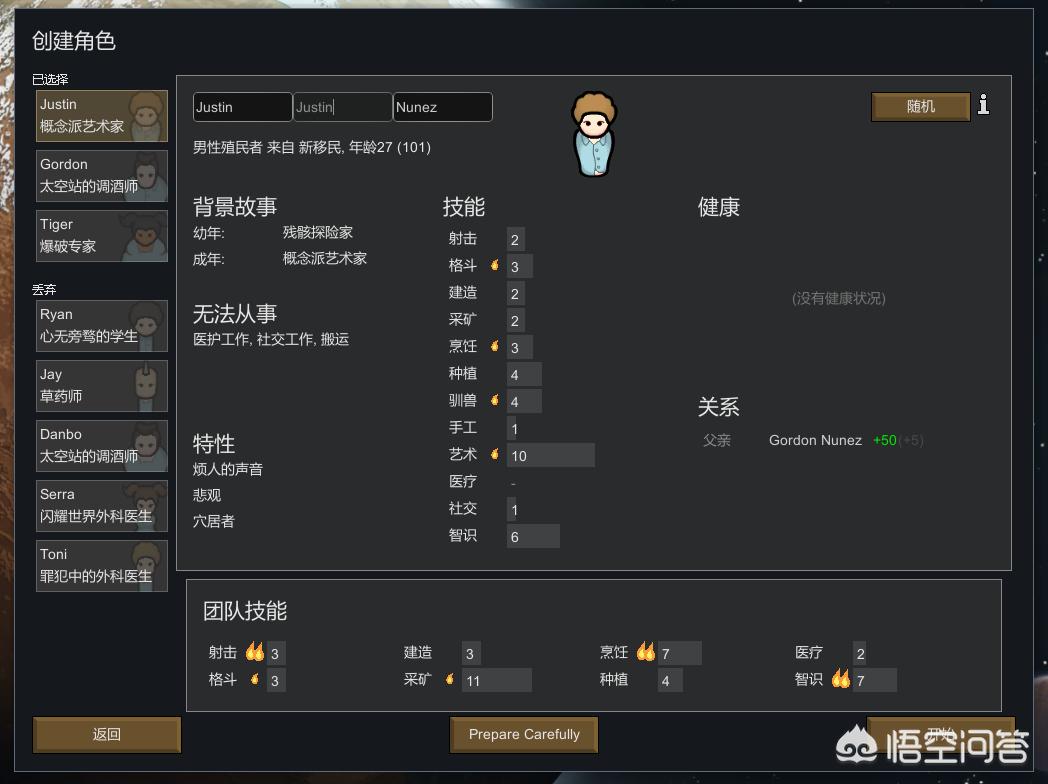Click the passion flame beside 艺术 skill
This screenshot has height=784, width=1048.
pos(495,454)
